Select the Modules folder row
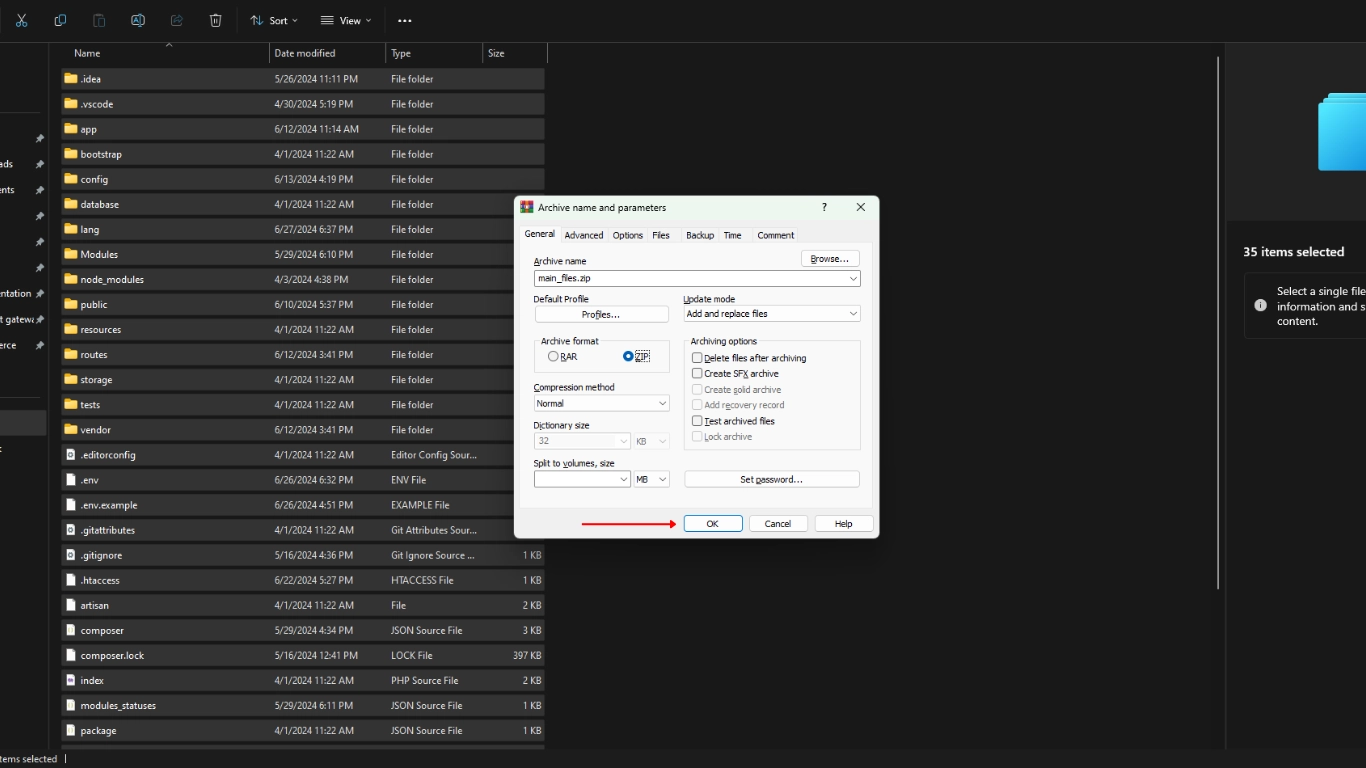Screen dimensions: 1366x768 (x=303, y=254)
